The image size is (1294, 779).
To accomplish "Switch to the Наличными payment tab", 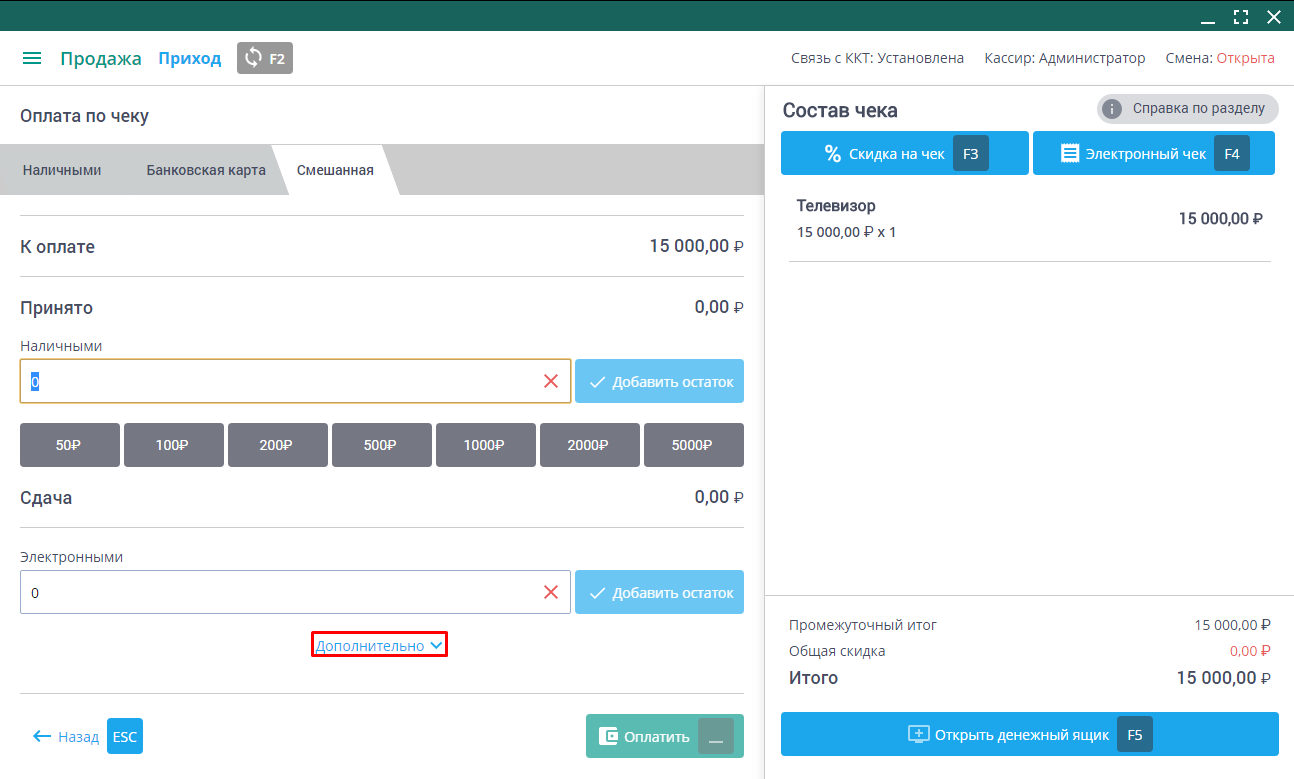I will click(x=62, y=170).
